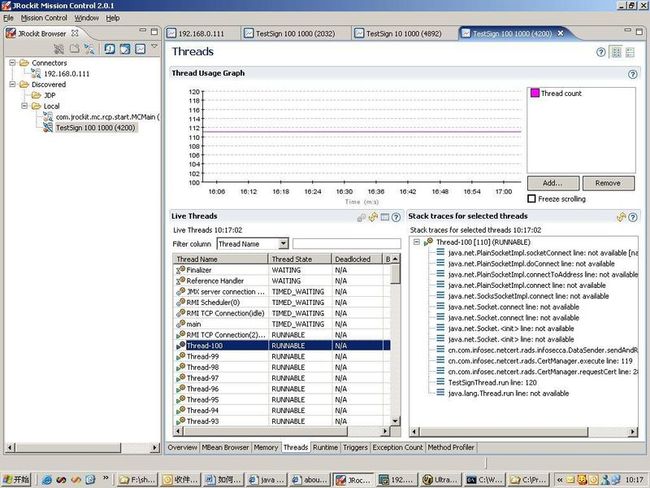Open the Ultra... taskbar item
The height and width of the screenshot is (488, 650).
pos(441,480)
